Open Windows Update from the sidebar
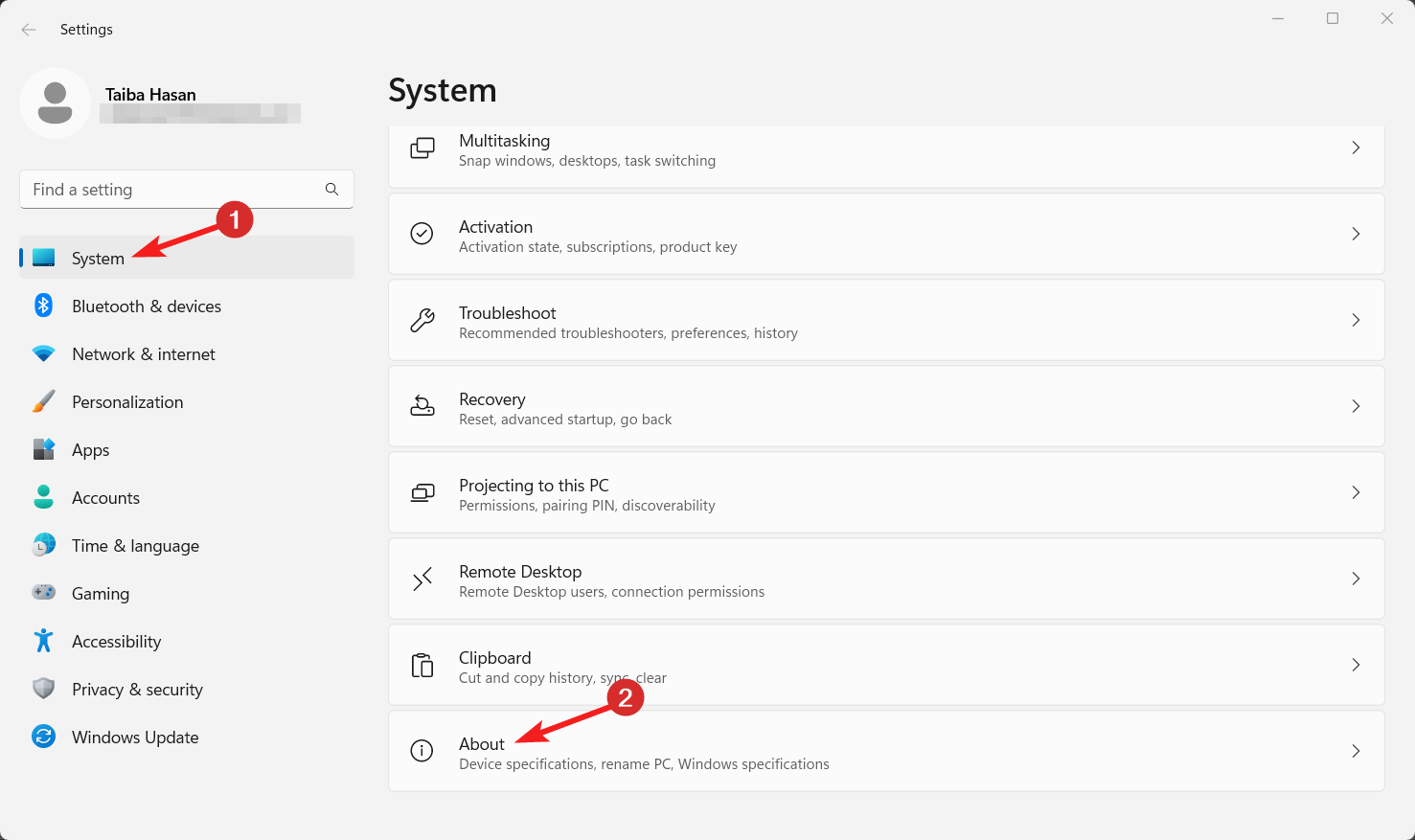This screenshot has width=1415, height=840. pos(135,737)
